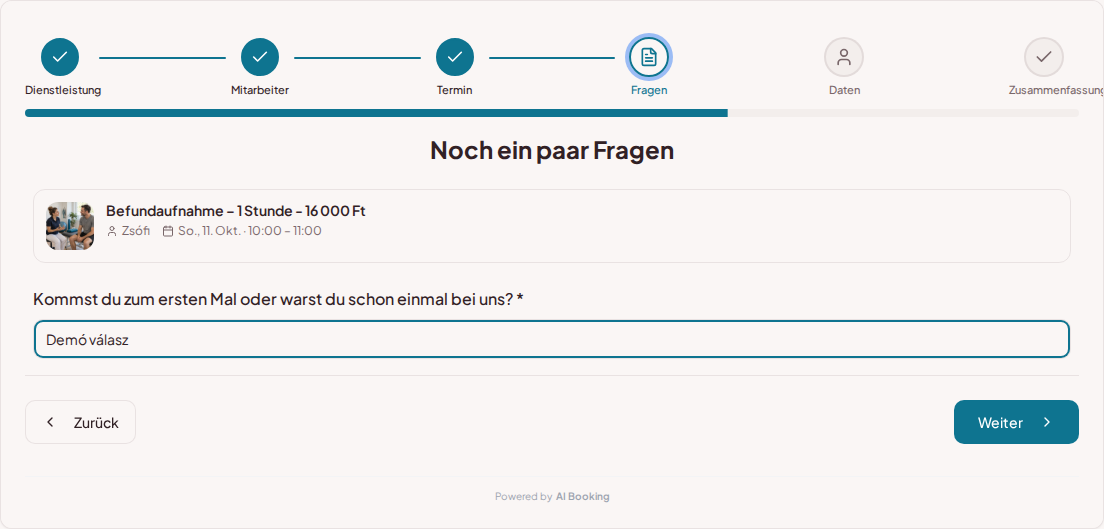1104x529 pixels.
Task: Click the Fragen document step icon
Action: pyautogui.click(x=648, y=57)
